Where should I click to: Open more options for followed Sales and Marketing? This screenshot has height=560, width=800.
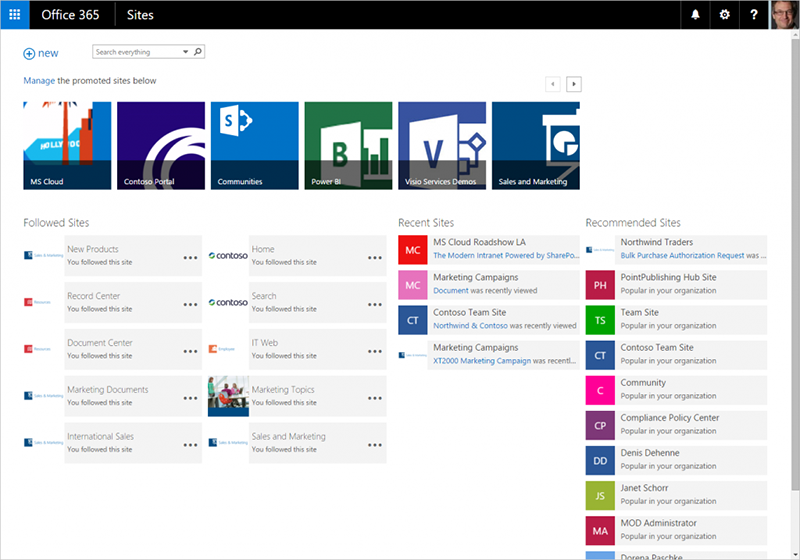click(x=375, y=445)
